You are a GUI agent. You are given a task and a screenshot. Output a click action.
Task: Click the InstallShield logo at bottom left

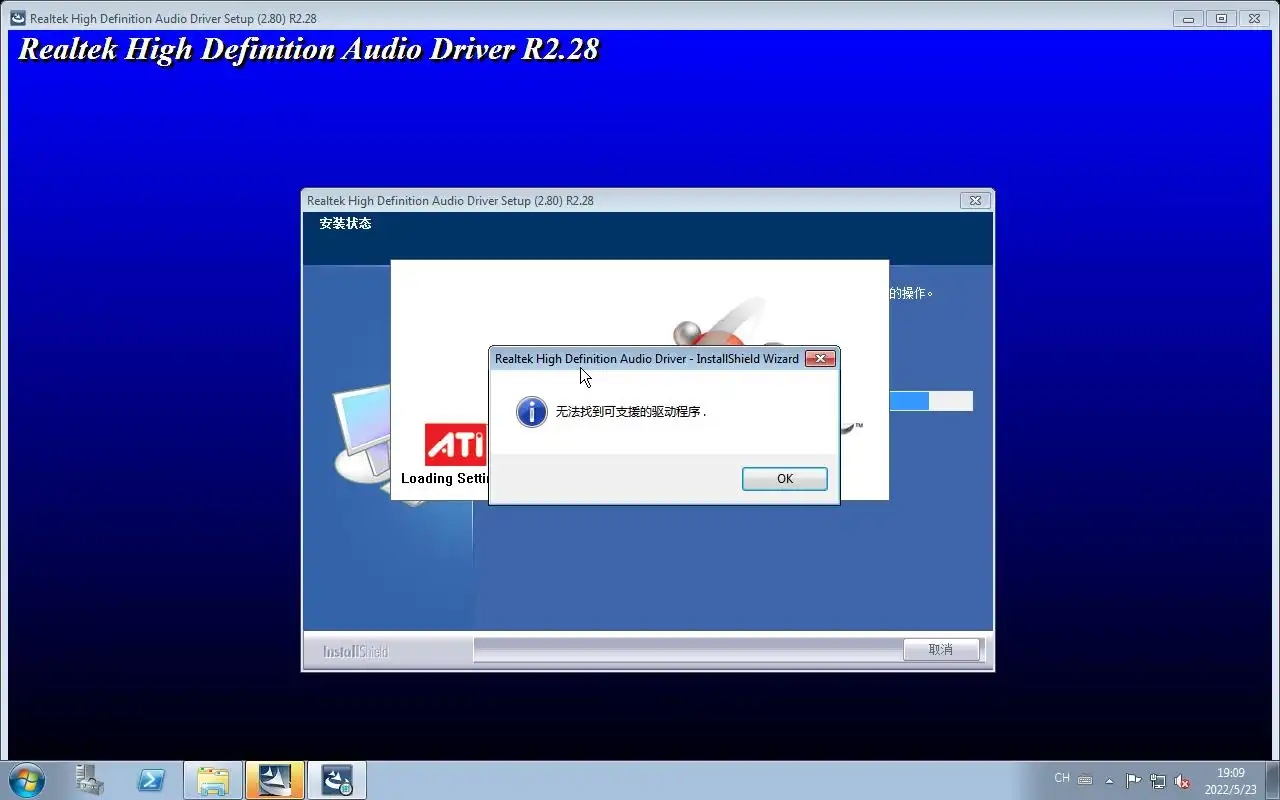[355, 651]
